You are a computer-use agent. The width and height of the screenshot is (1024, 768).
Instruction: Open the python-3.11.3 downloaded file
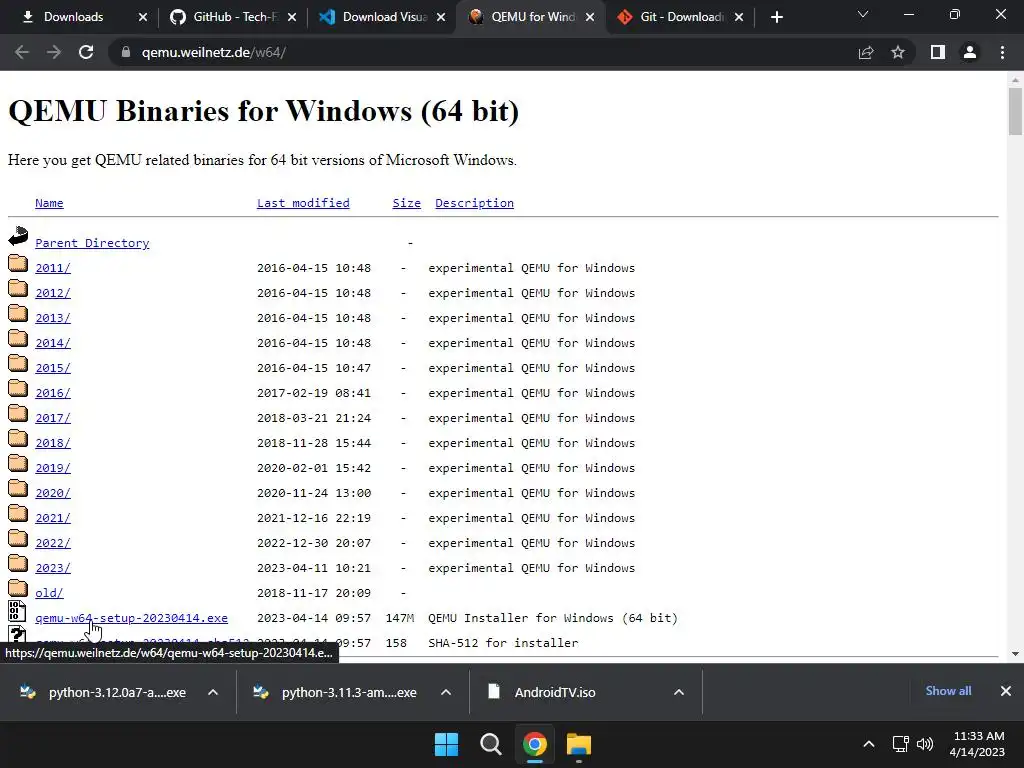pyautogui.click(x=336, y=692)
